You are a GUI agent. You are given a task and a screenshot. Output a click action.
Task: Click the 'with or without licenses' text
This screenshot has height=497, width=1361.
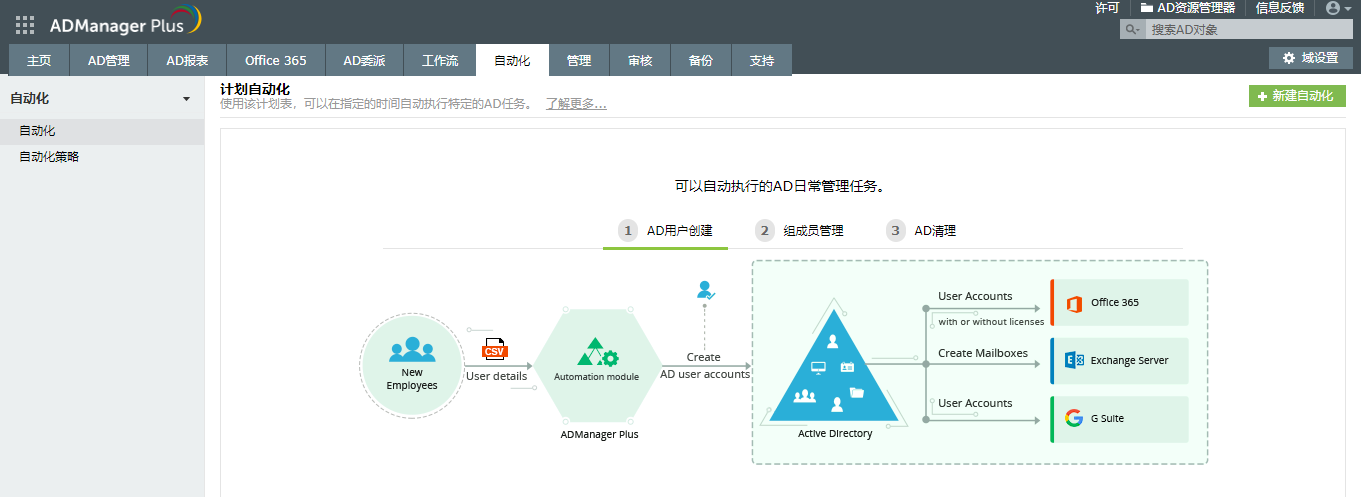click(991, 322)
